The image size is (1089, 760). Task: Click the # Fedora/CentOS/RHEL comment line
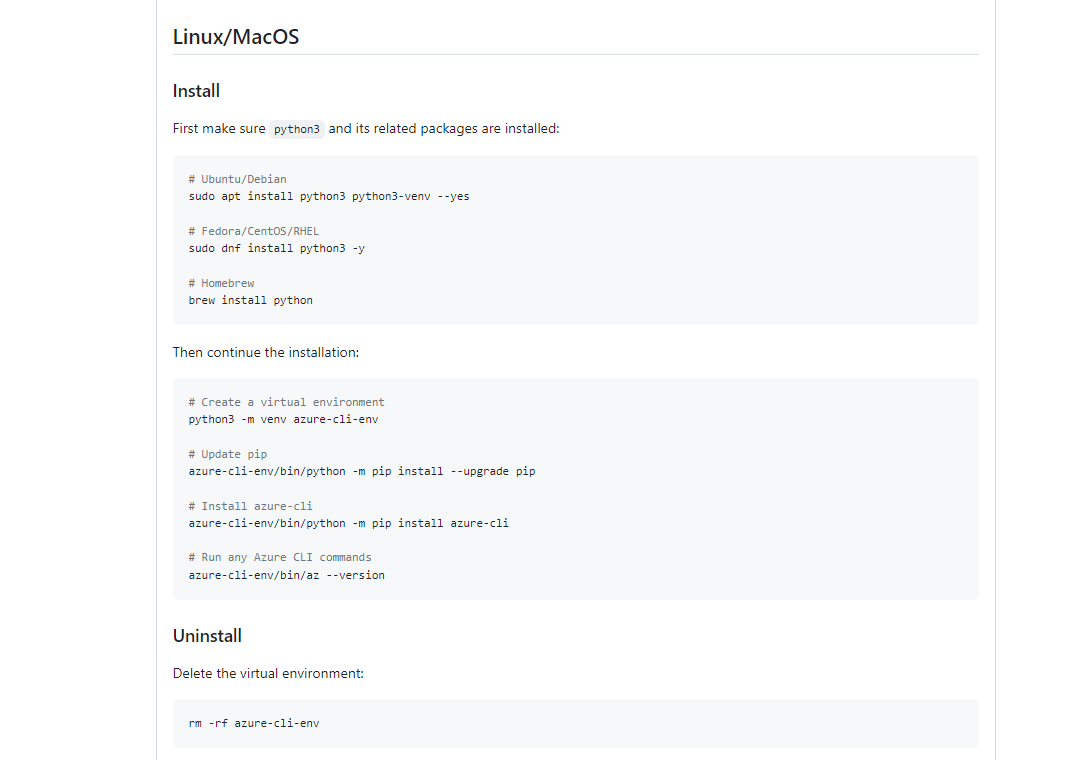pyautogui.click(x=253, y=230)
